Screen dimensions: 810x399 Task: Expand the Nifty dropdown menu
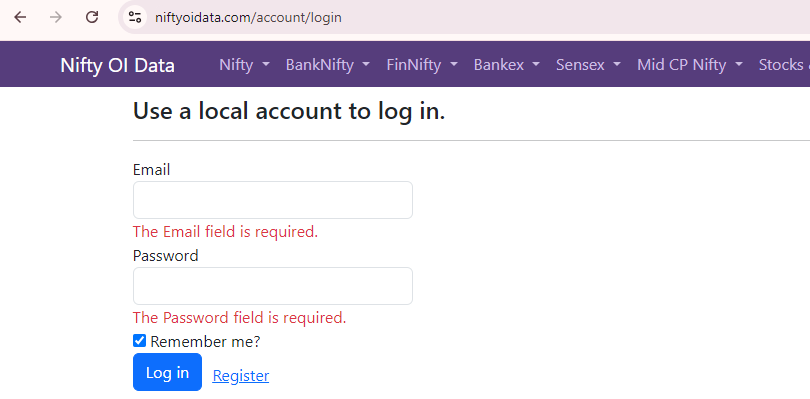click(244, 65)
